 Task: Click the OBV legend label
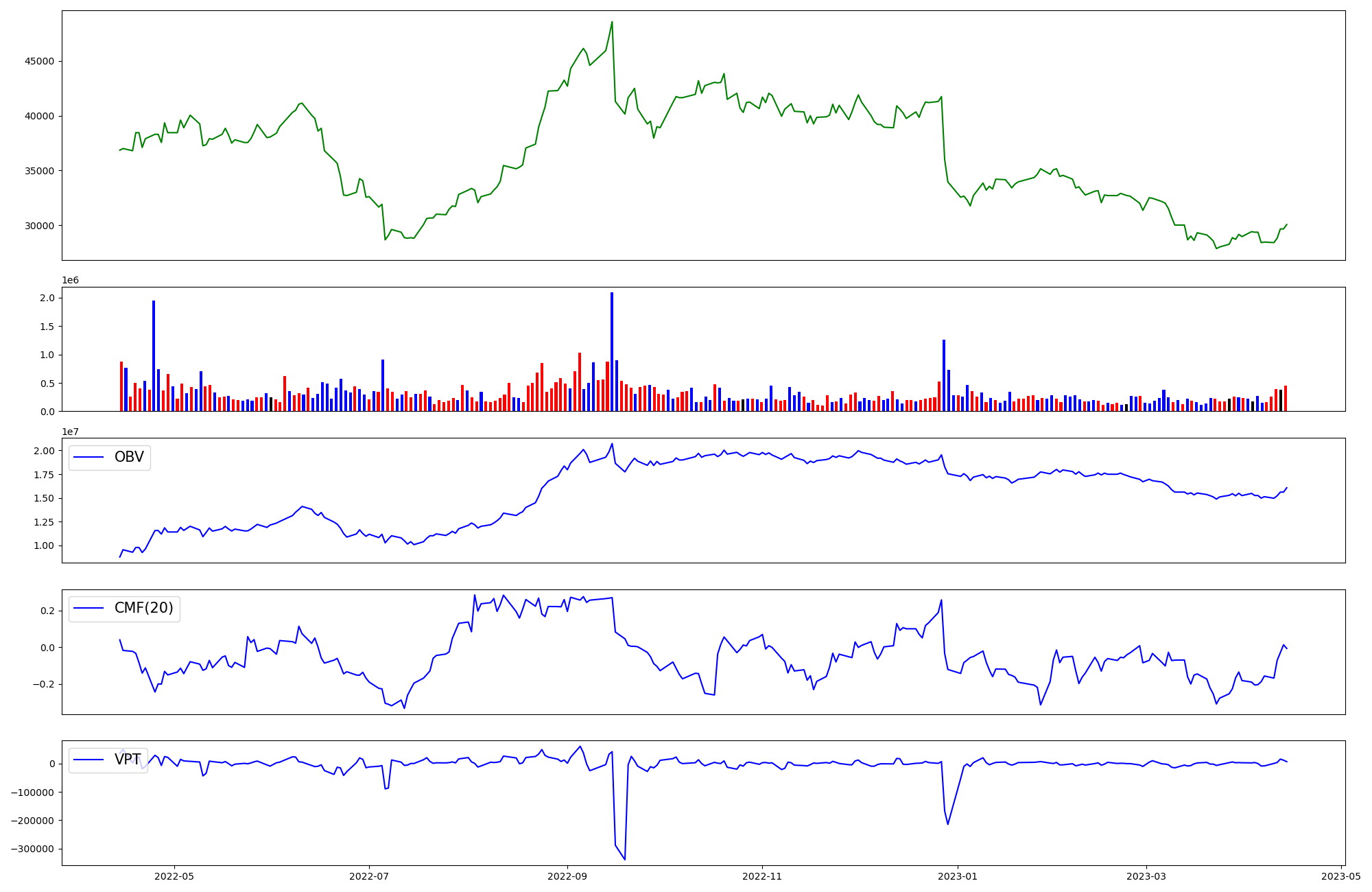[129, 458]
